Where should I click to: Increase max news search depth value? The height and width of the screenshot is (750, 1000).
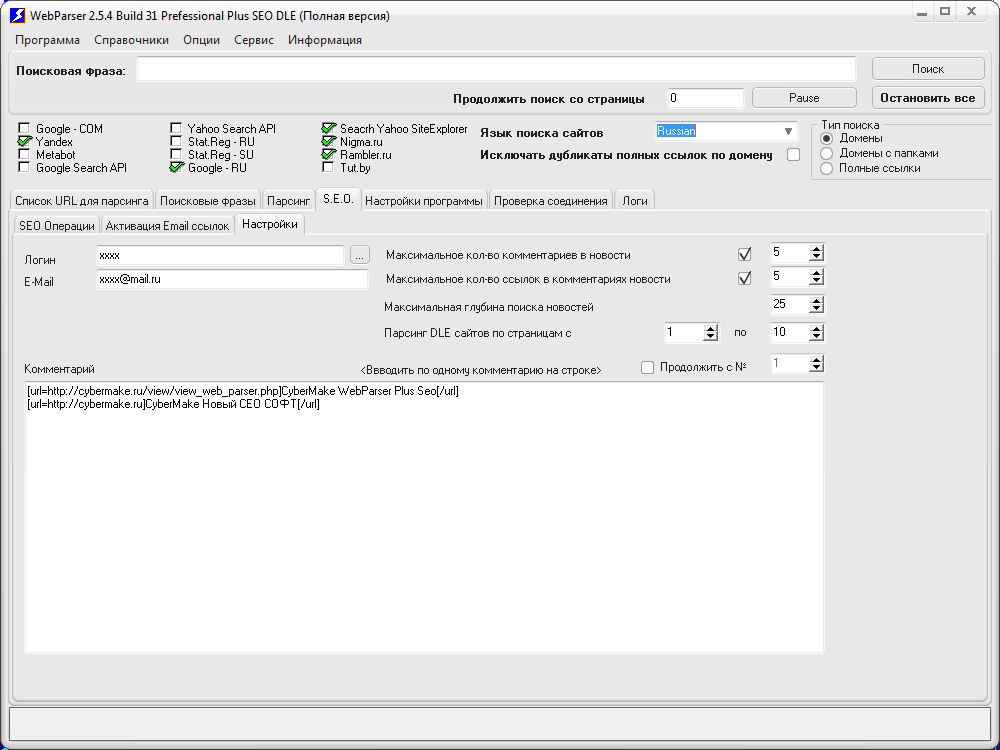point(816,301)
